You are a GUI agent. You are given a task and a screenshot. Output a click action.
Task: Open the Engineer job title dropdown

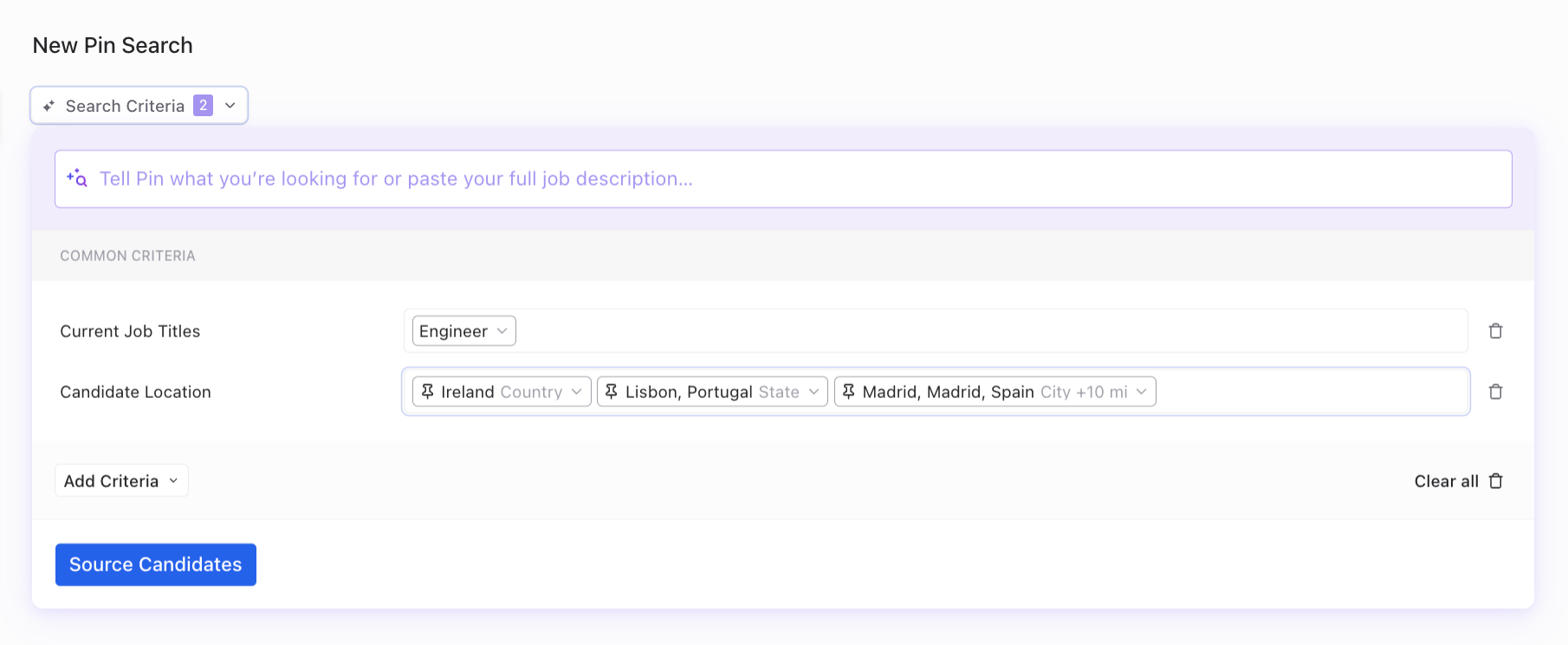[x=502, y=331]
